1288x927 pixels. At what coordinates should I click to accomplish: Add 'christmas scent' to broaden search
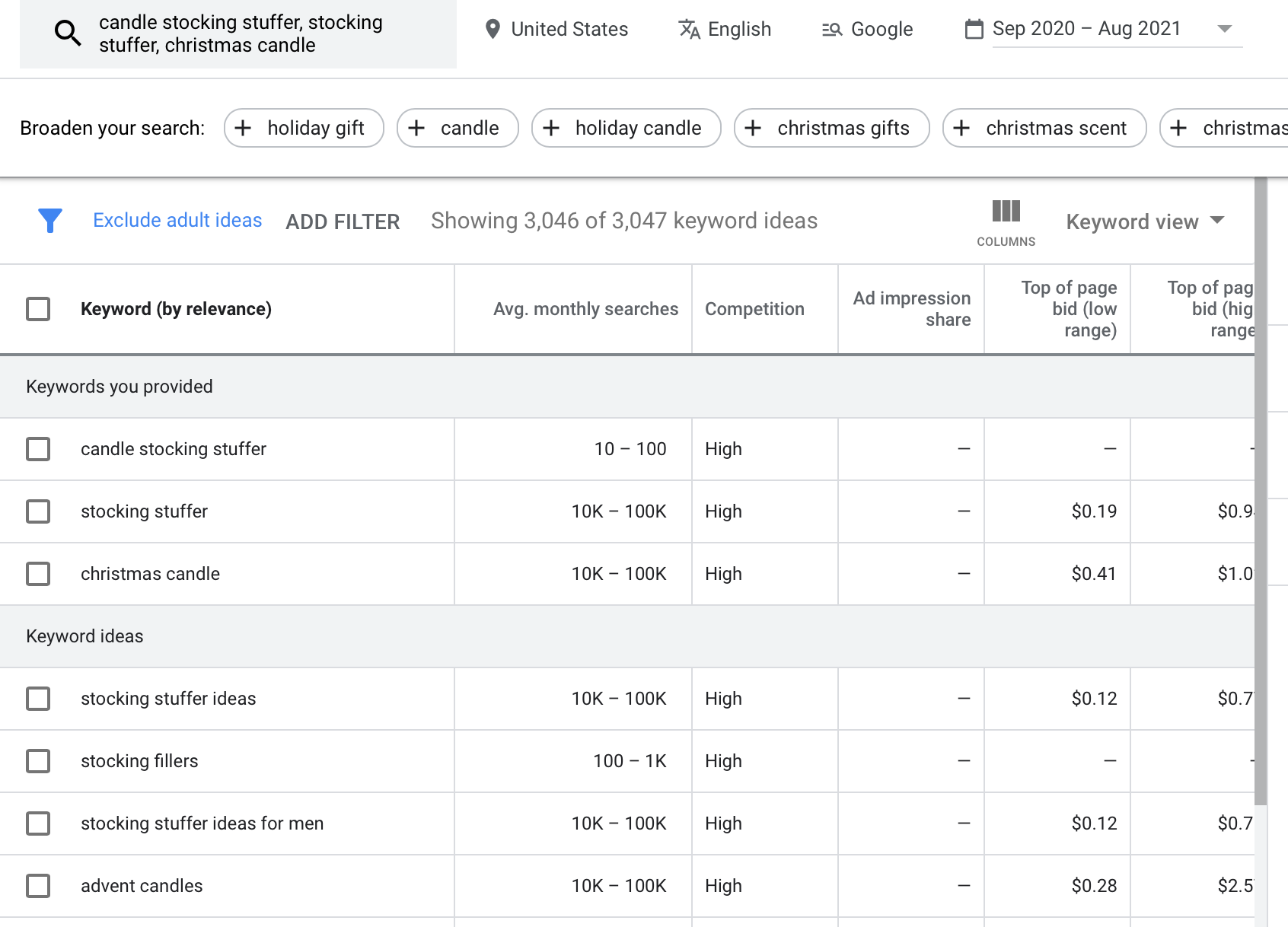pos(1044,128)
